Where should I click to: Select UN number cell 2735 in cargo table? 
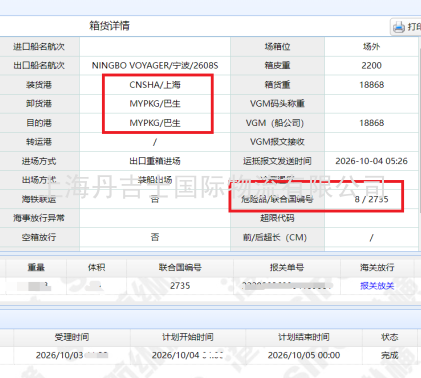coord(180,286)
